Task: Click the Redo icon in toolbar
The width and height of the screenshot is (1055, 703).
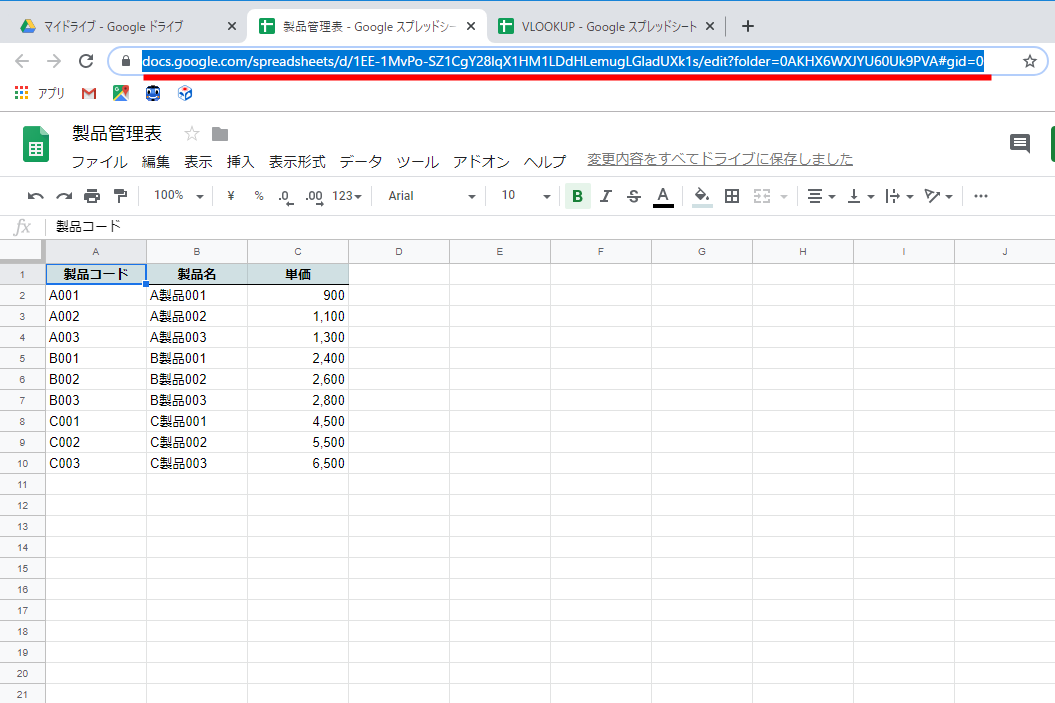Action: [x=64, y=196]
